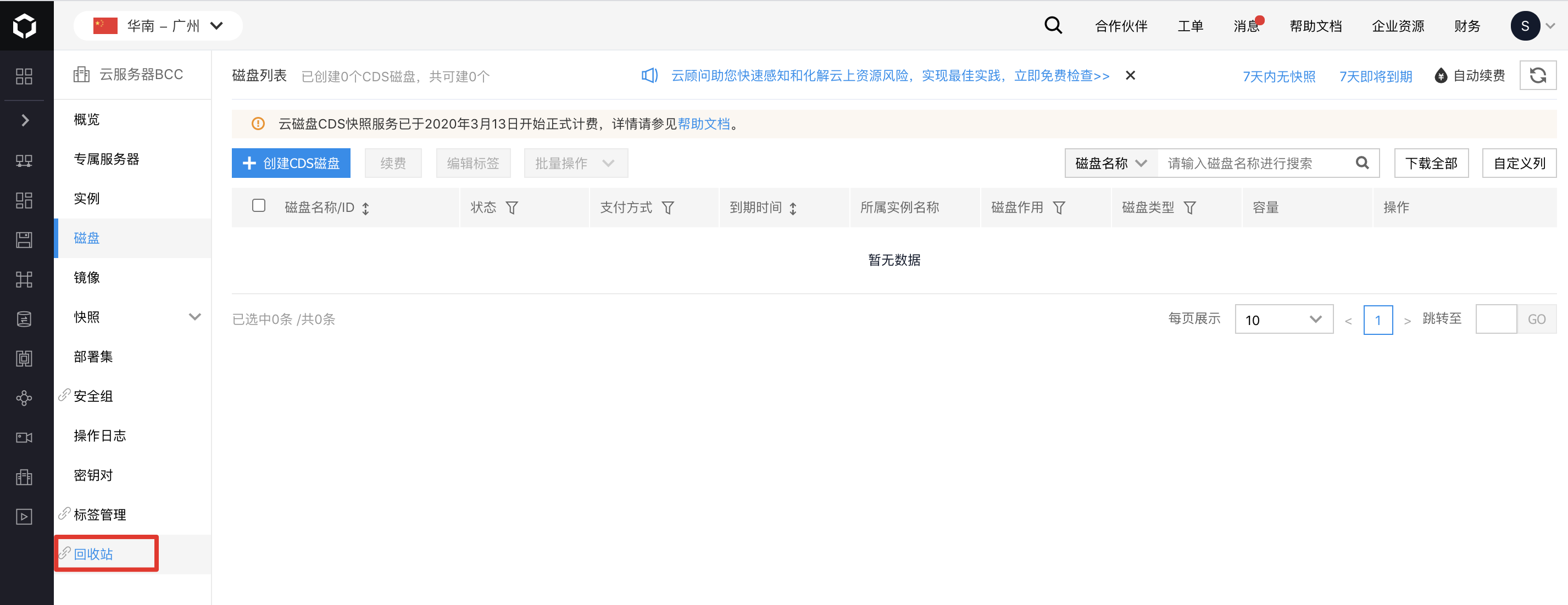Screen dimensions: 1568x605
Task: Sort by 到期时间 column
Action: 793,208
